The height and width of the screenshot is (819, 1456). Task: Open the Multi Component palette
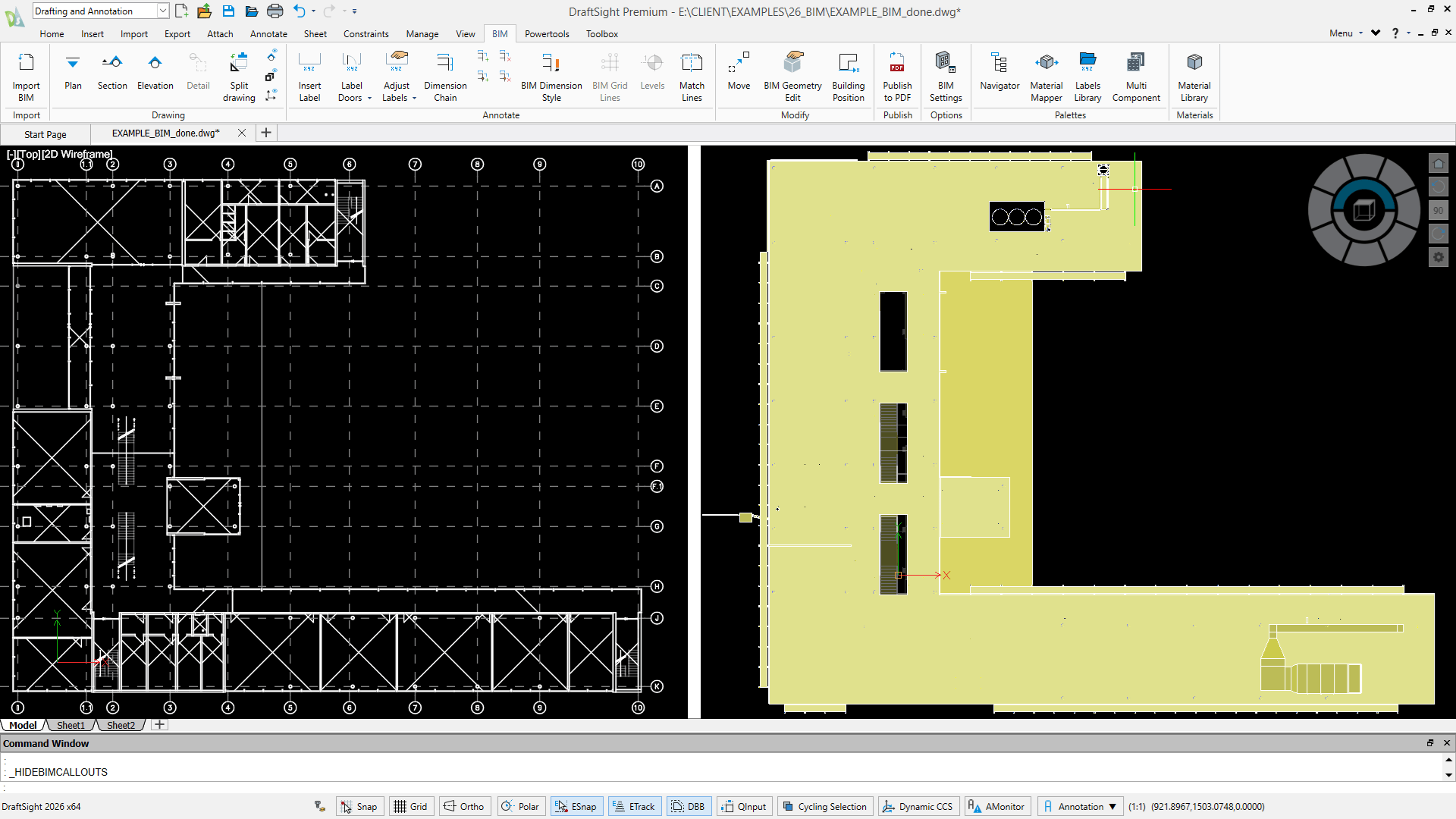(1136, 77)
